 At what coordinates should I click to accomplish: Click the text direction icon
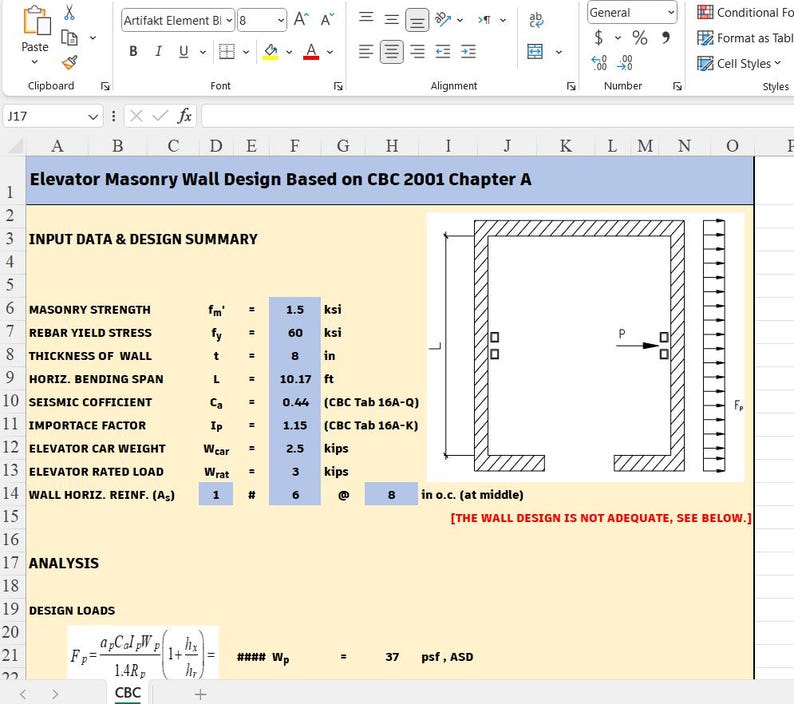[x=485, y=20]
